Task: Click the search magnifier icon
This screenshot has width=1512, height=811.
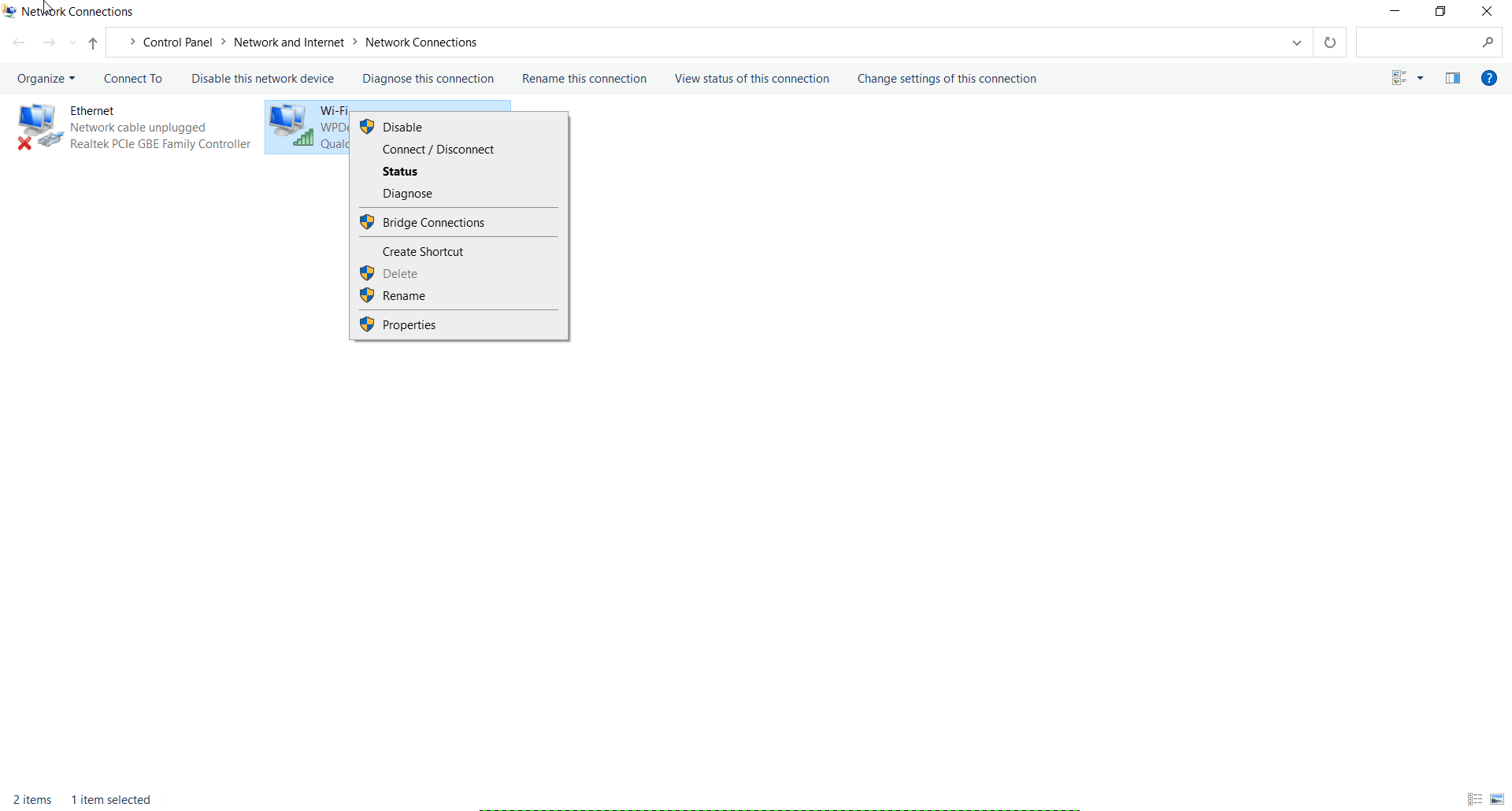Action: point(1488,43)
